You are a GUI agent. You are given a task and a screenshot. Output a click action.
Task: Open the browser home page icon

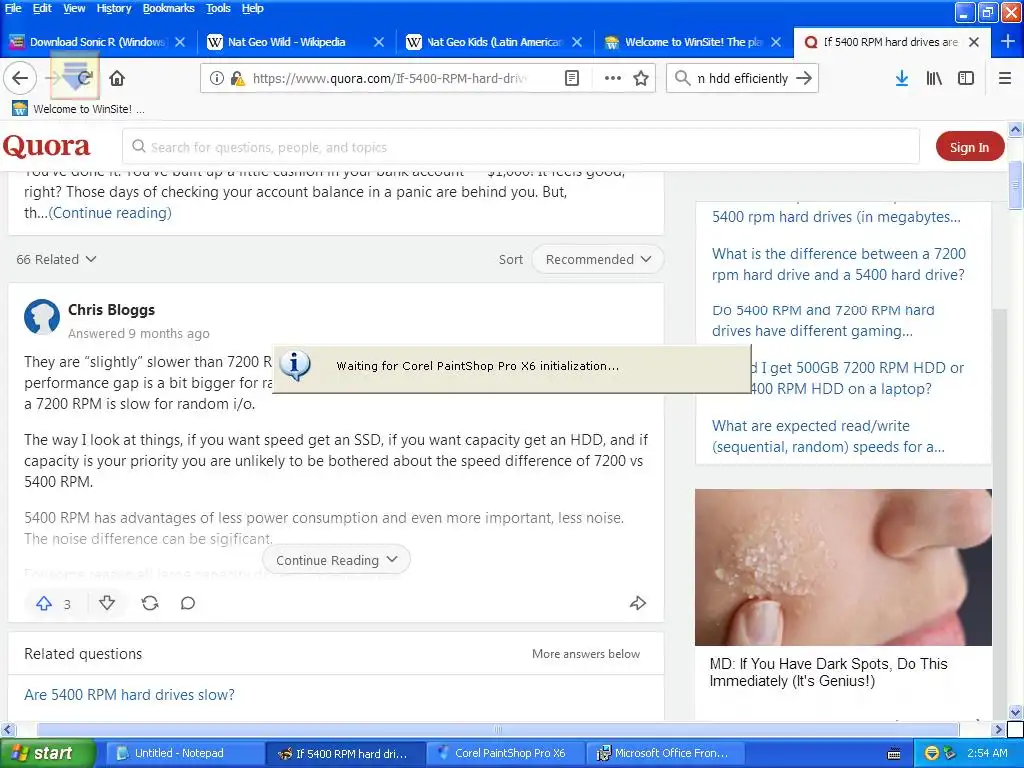click(x=117, y=78)
